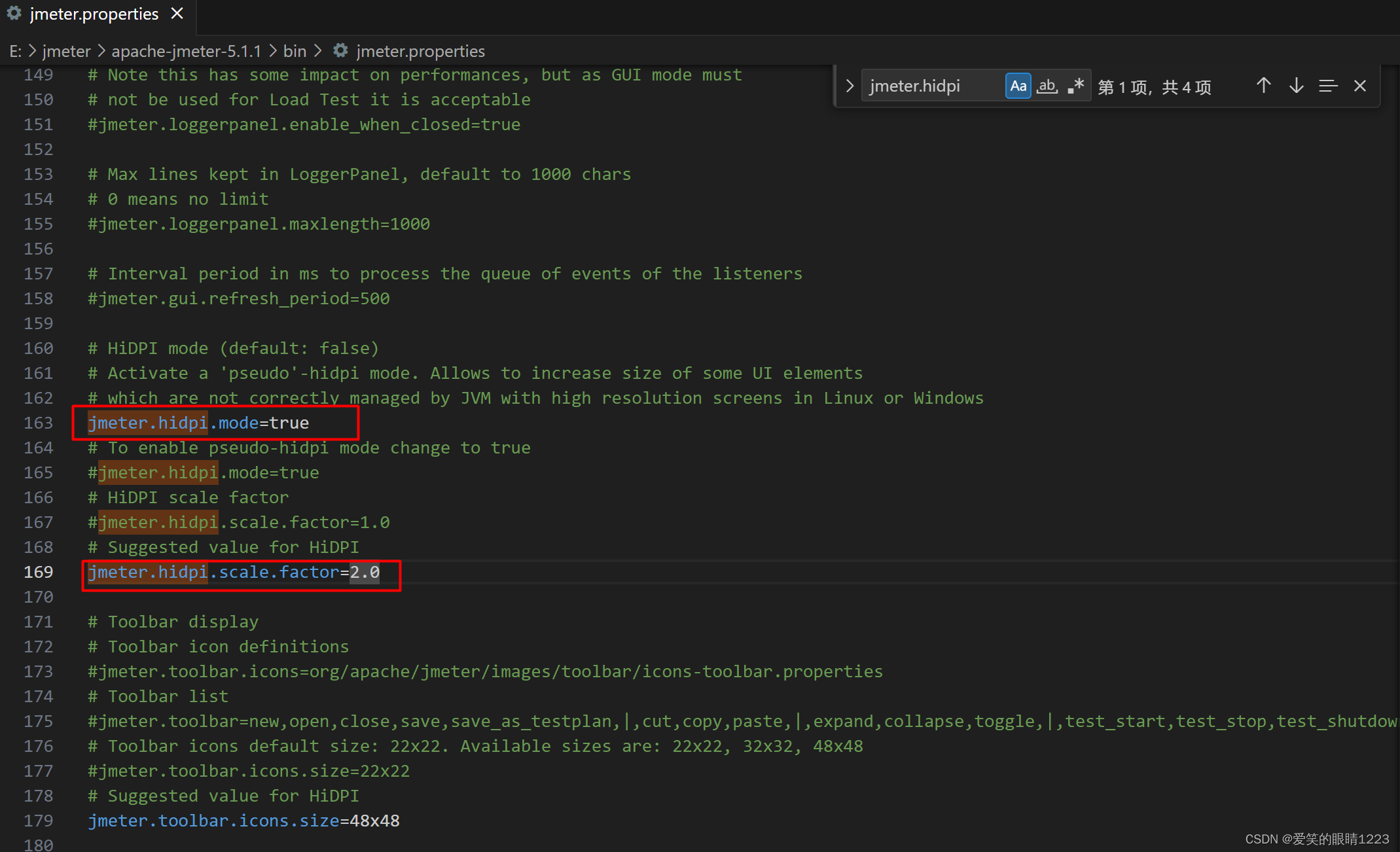The image size is (1400, 852).
Task: Click the E: drive breadcrumb
Action: [15, 51]
